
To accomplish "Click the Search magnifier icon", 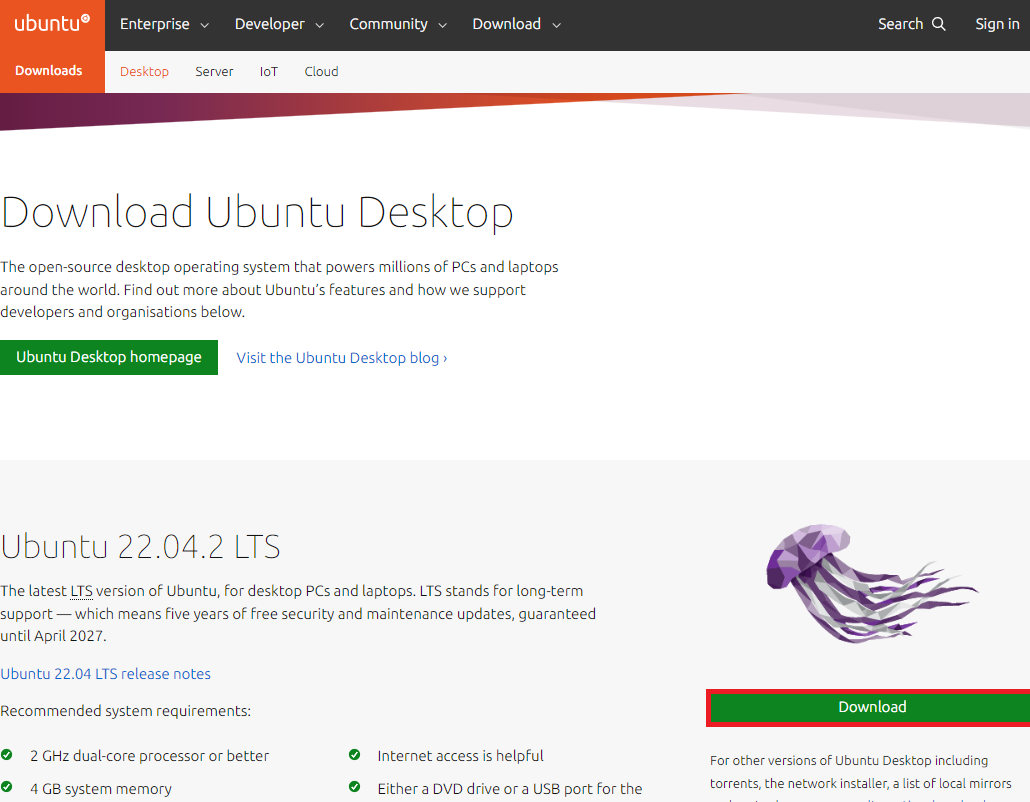I will point(939,24).
